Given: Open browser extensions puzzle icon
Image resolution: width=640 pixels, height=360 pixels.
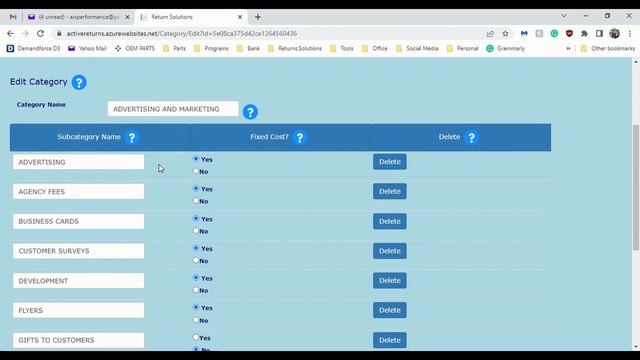Looking at the screenshot, I should [584, 33].
